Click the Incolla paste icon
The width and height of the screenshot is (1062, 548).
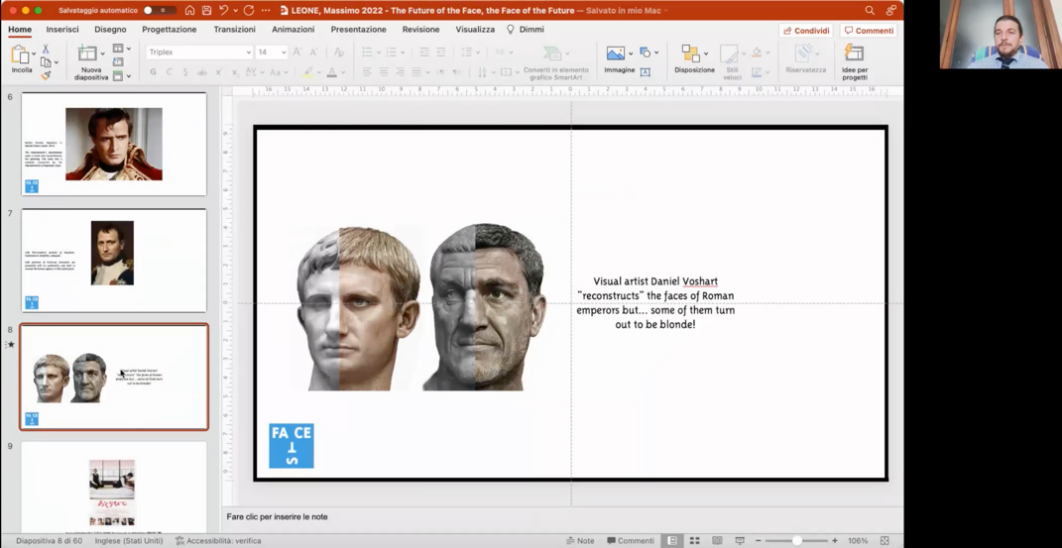(x=21, y=55)
